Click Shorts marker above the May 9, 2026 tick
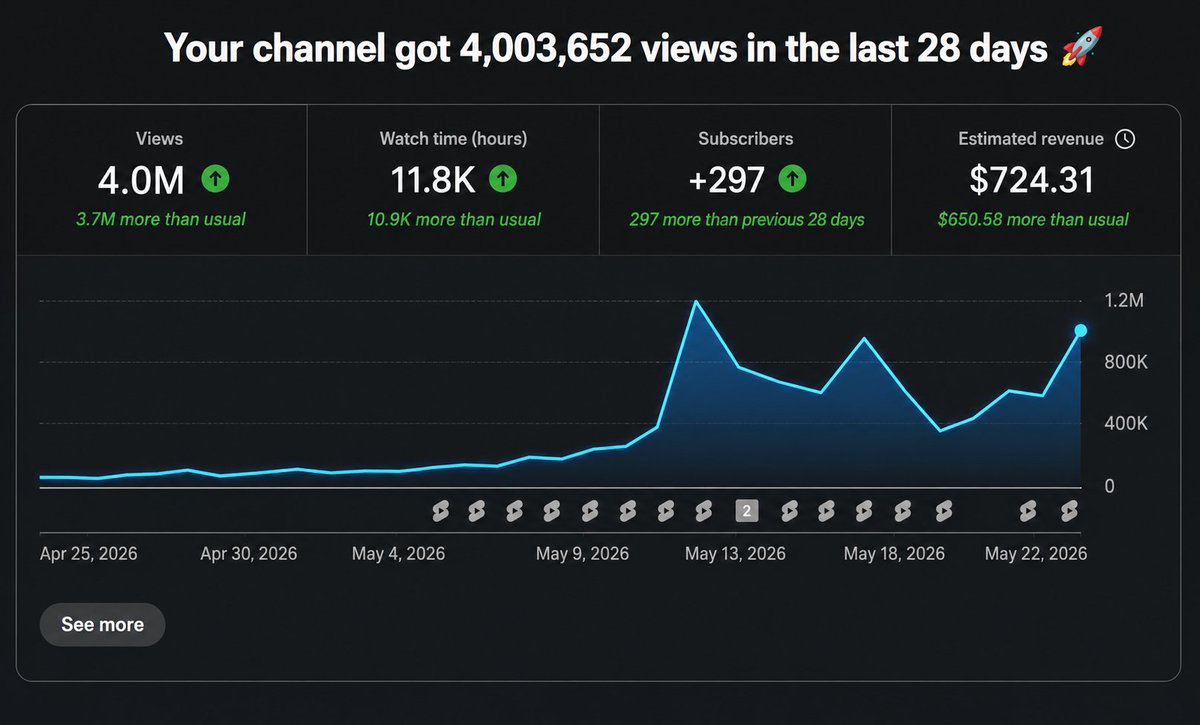The image size is (1200, 725). [x=589, y=511]
